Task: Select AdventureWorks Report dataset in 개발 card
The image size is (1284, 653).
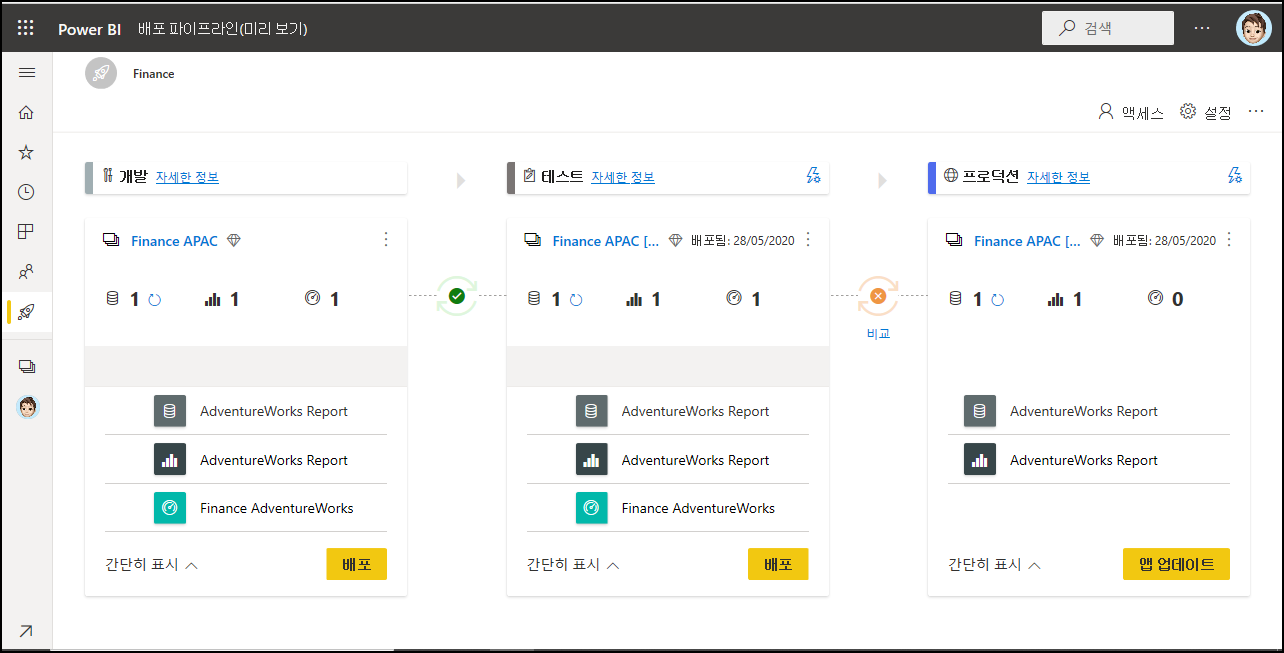Action: point(246,411)
